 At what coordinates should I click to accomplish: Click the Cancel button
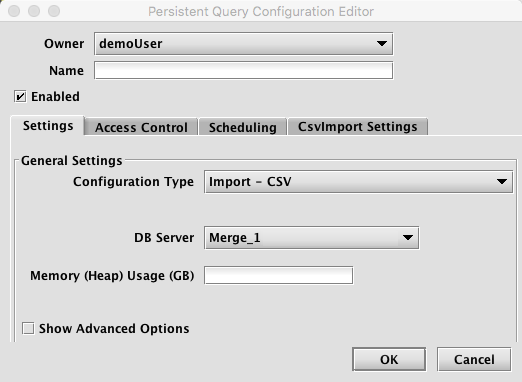(x=474, y=359)
